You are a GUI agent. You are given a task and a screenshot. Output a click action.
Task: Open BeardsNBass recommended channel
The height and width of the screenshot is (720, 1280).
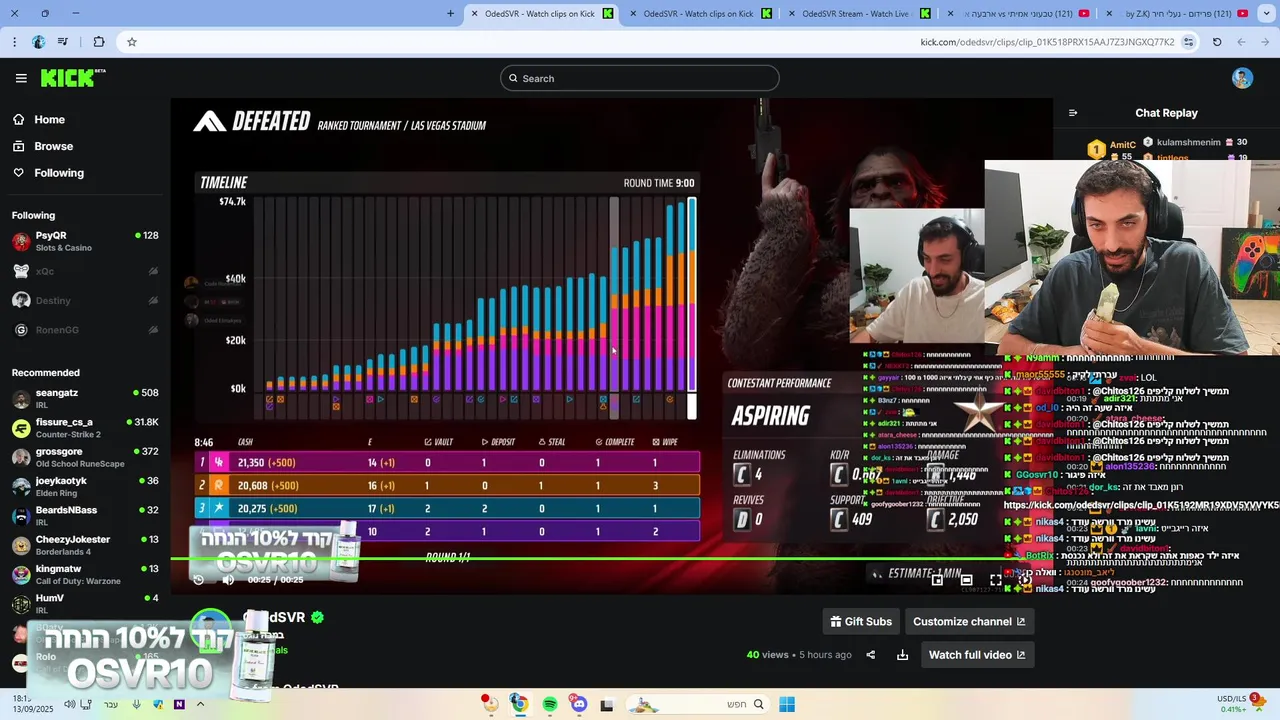coord(85,516)
